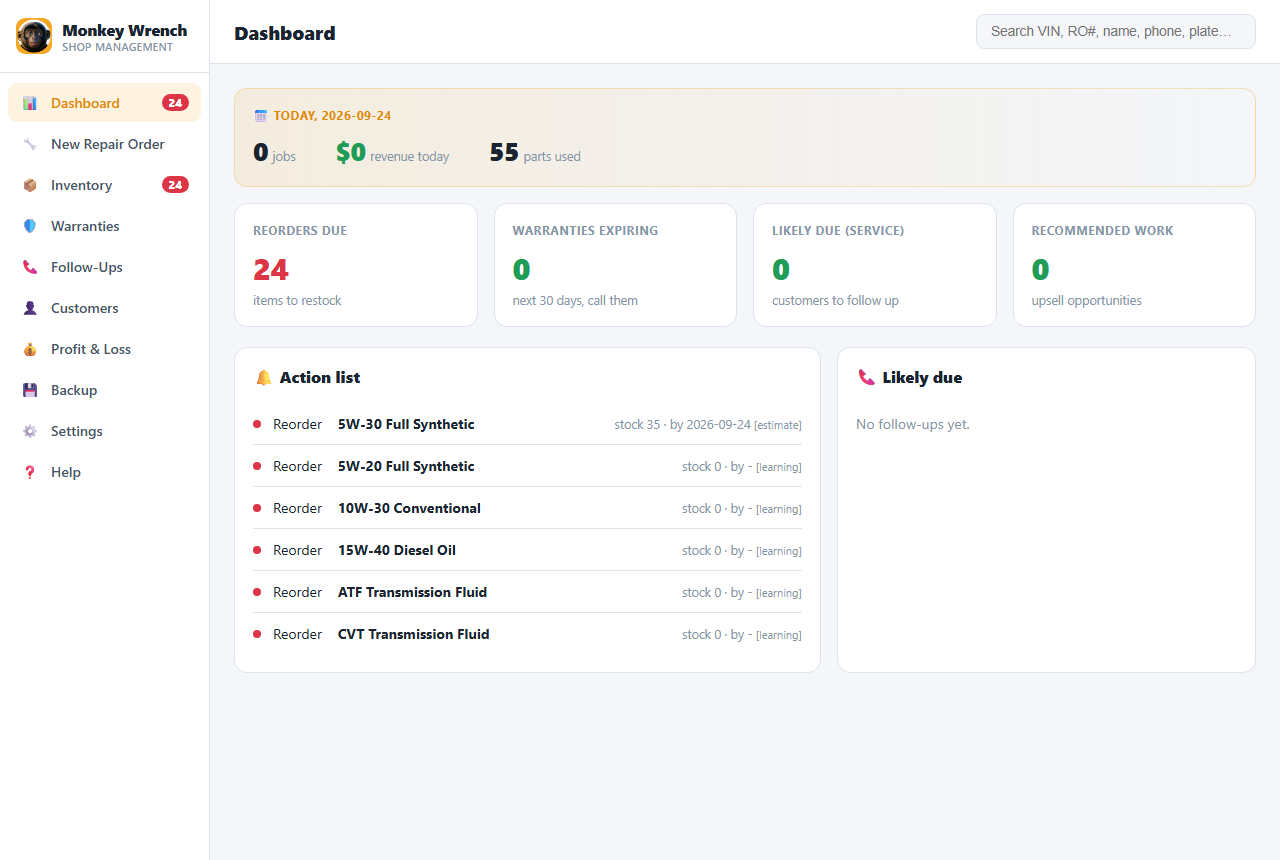Open New Repair Order page
The height and width of the screenshot is (860, 1280).
pos(104,144)
